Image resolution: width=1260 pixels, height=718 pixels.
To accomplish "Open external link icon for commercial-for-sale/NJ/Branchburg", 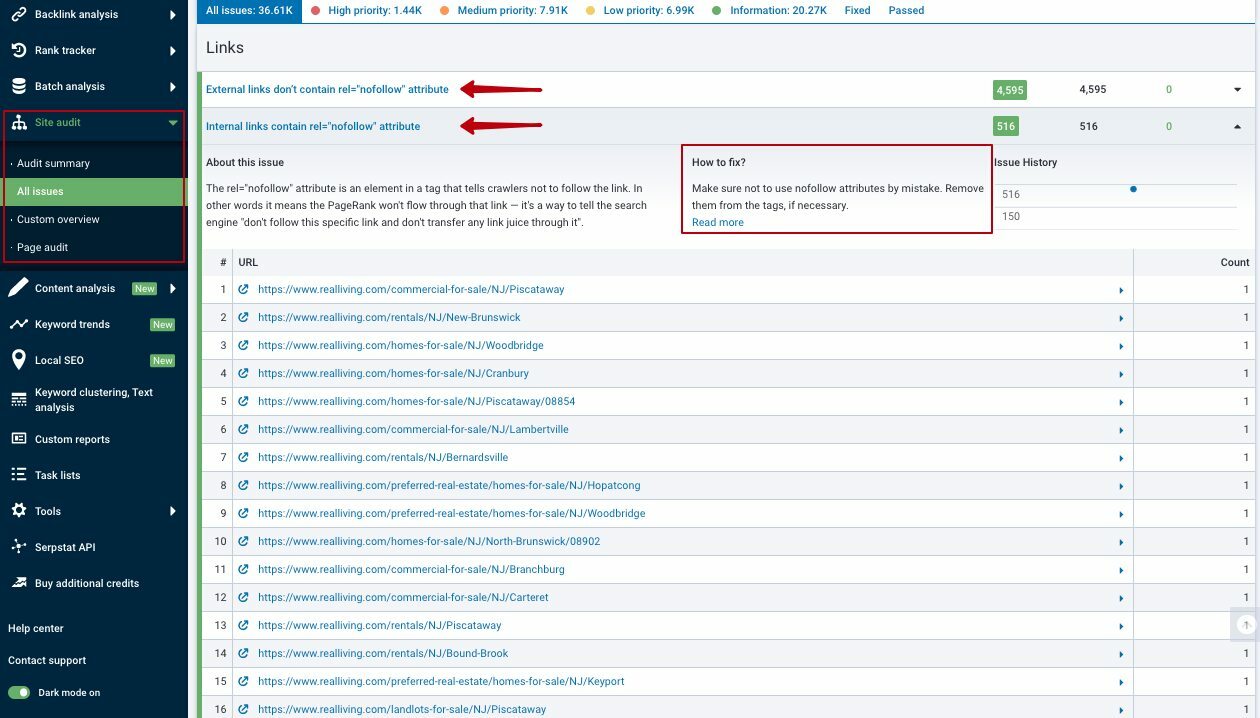I will [x=243, y=569].
